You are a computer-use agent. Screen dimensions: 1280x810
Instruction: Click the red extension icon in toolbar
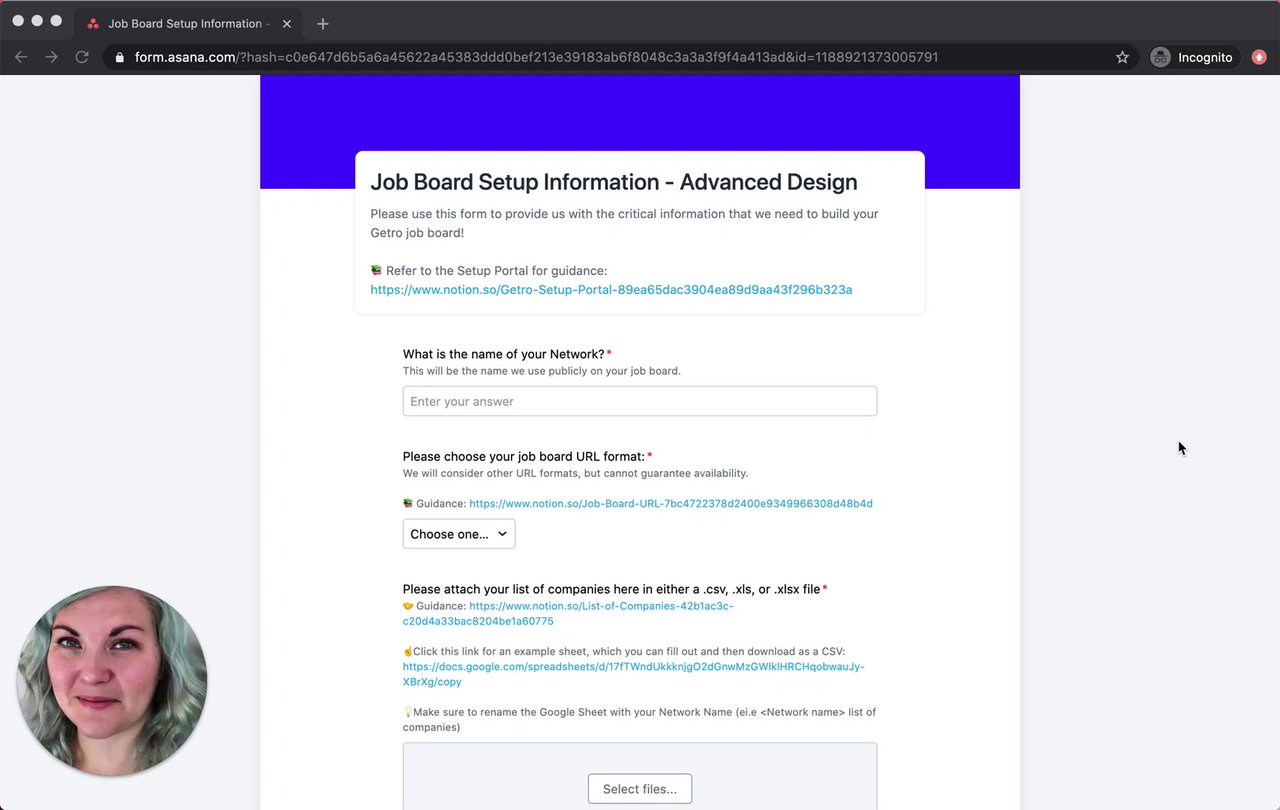coord(1259,57)
